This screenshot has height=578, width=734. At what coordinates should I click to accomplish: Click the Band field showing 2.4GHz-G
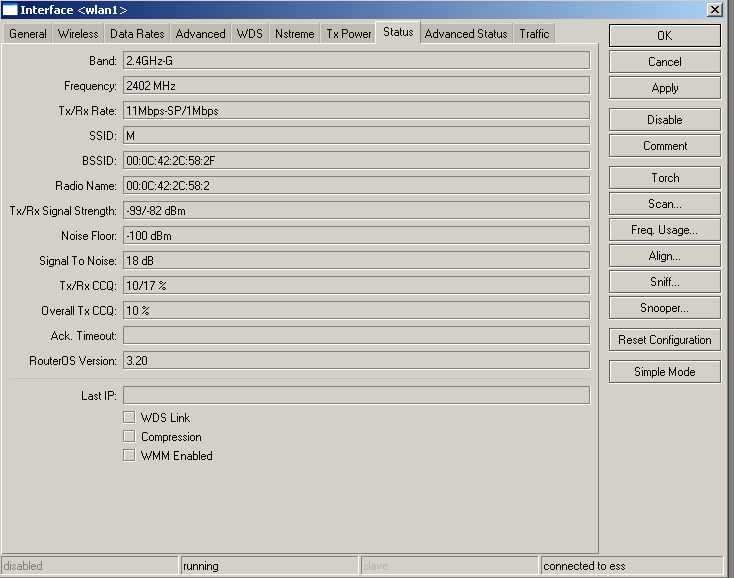[x=356, y=60]
